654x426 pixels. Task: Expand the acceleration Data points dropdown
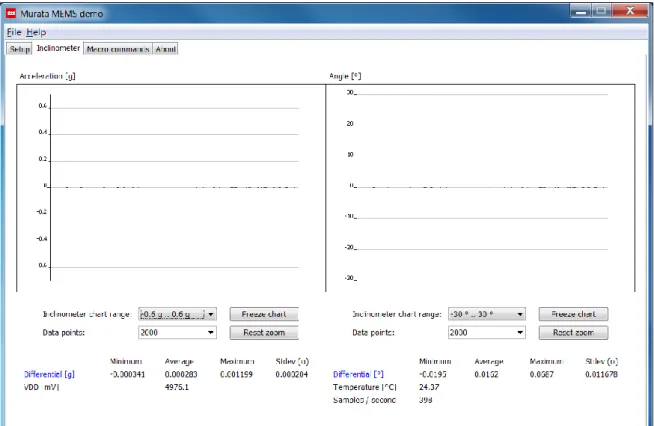click(177, 332)
